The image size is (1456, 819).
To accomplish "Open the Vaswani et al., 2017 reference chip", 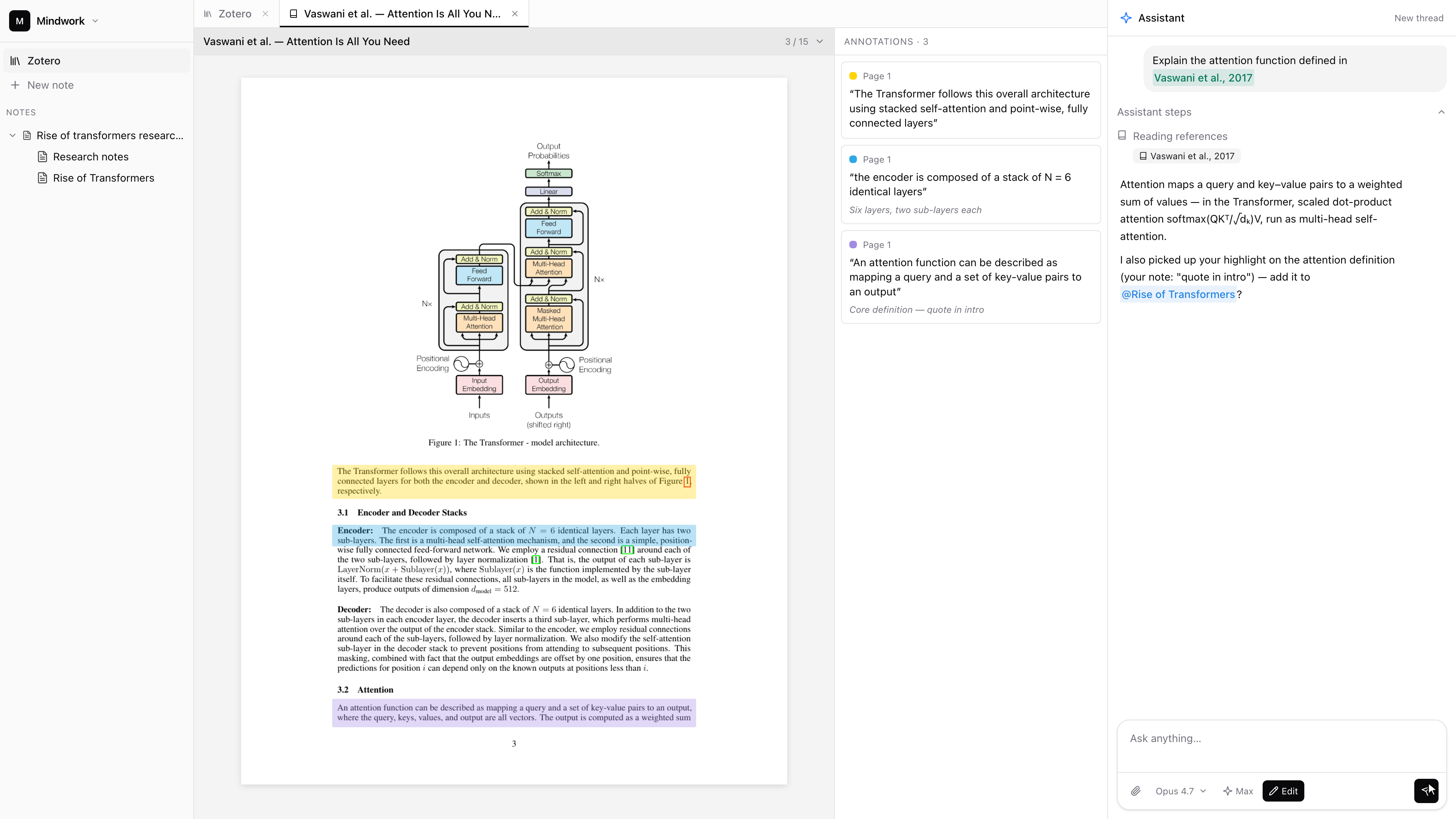I will [x=1186, y=156].
